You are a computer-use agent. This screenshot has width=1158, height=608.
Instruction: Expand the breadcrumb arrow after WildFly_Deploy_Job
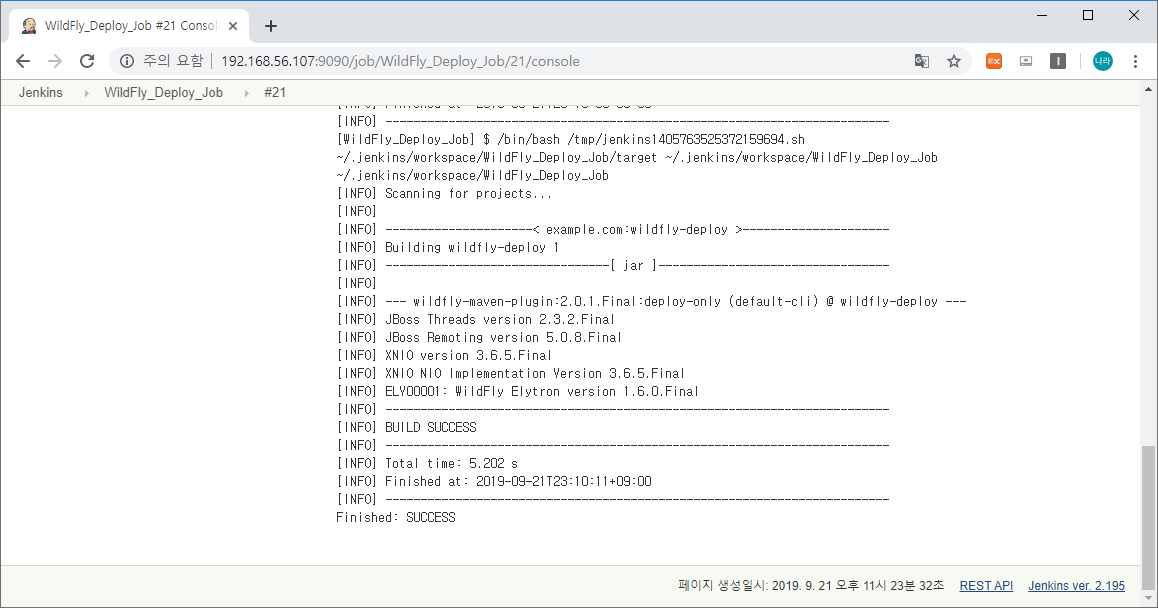[247, 93]
